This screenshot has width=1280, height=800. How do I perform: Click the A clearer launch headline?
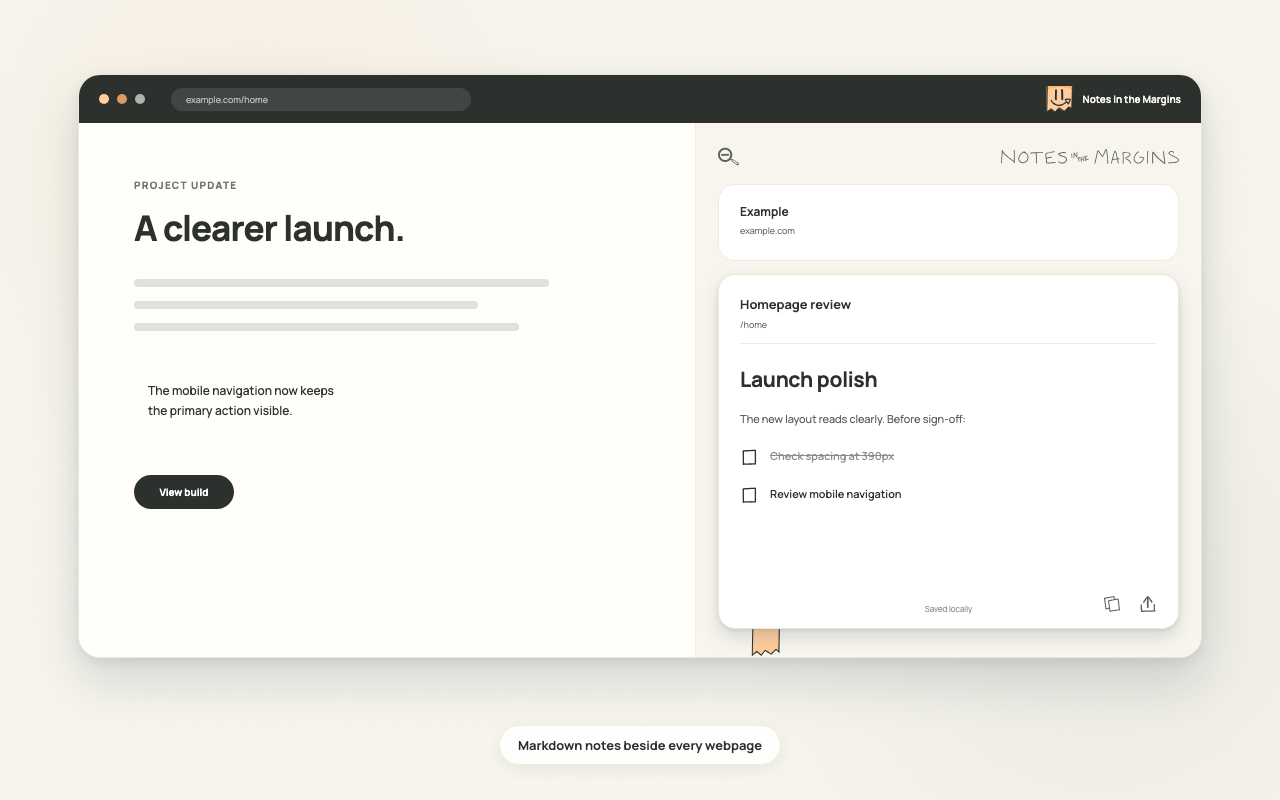[269, 229]
